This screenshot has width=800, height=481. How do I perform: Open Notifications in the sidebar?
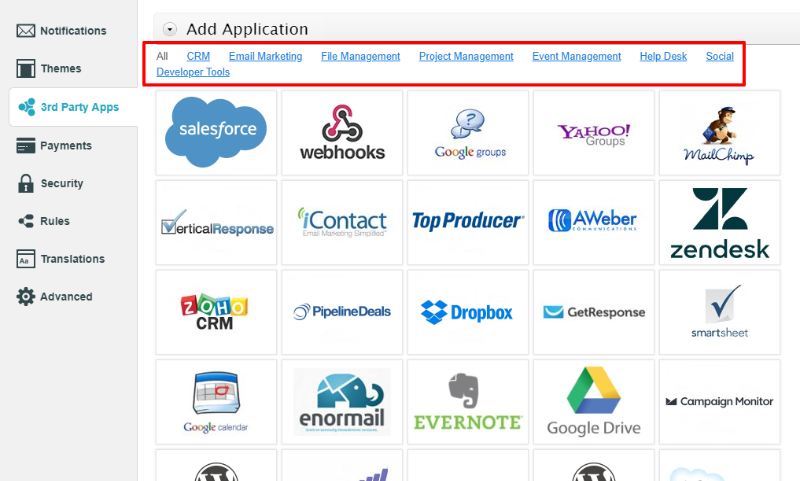[x=62, y=31]
